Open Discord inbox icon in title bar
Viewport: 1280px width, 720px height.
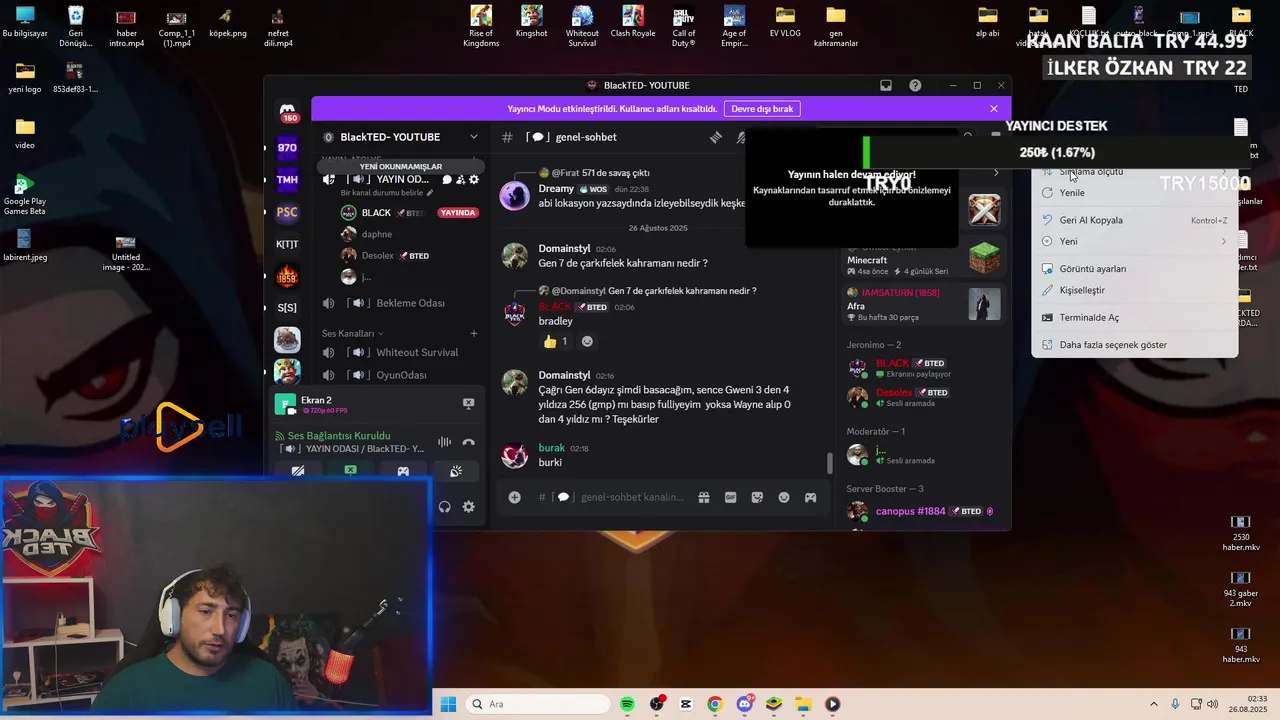[x=886, y=85]
